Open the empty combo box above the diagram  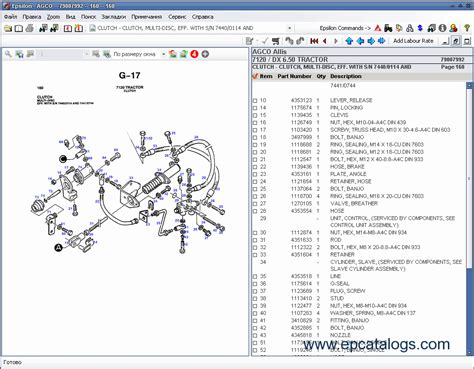coord(63,54)
